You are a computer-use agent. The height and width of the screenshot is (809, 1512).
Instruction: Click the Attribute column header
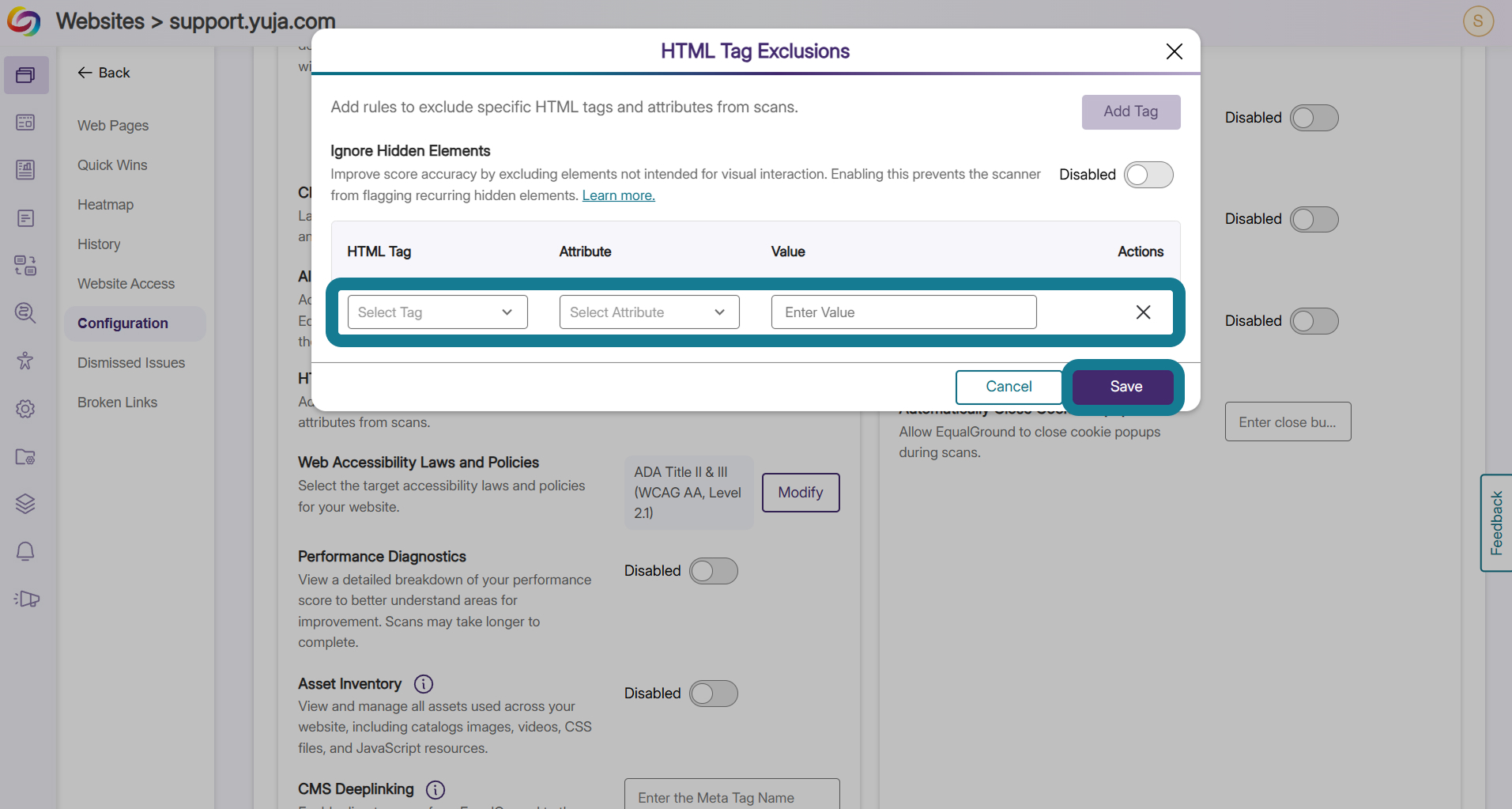click(x=586, y=251)
